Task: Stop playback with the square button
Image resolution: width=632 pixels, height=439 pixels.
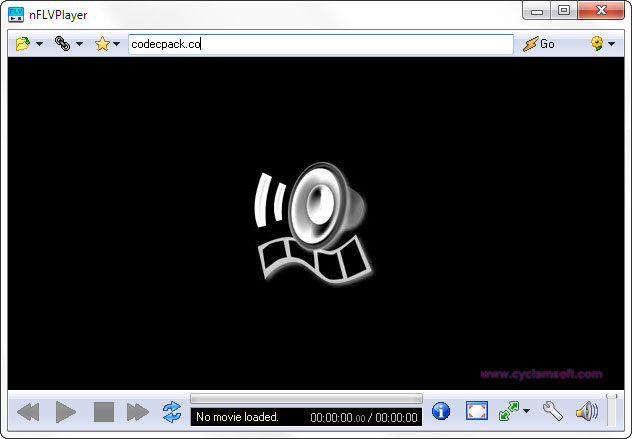Action: (x=104, y=412)
